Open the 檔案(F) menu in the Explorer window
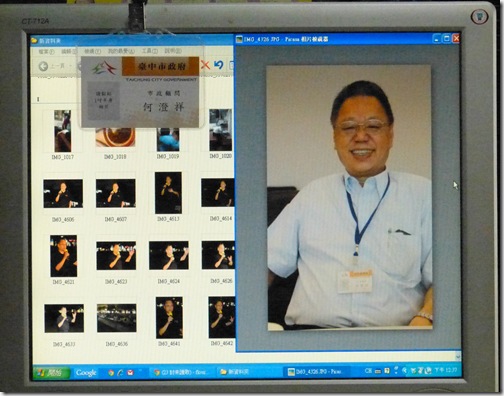 click(x=46, y=52)
